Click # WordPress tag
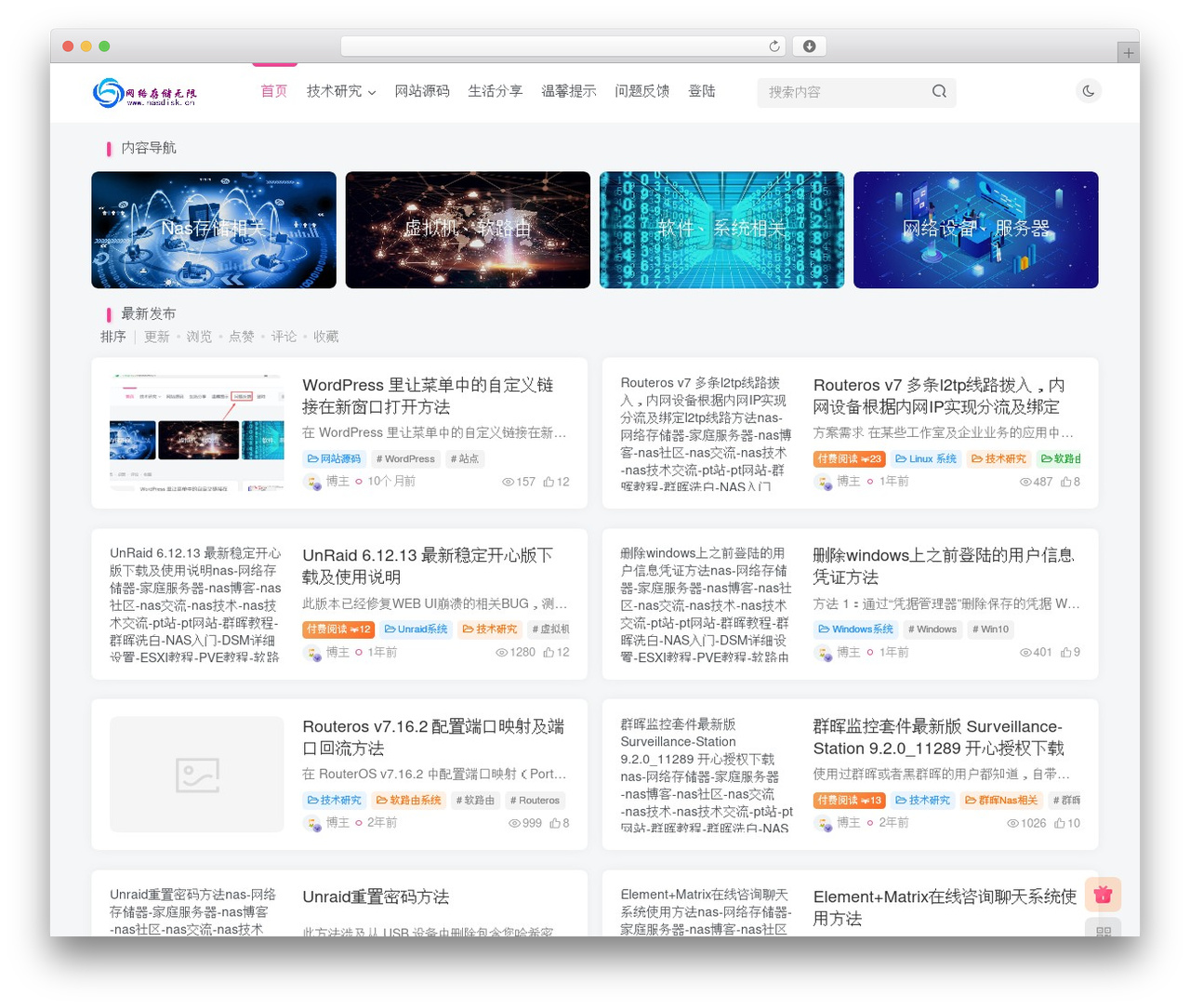 pos(405,458)
